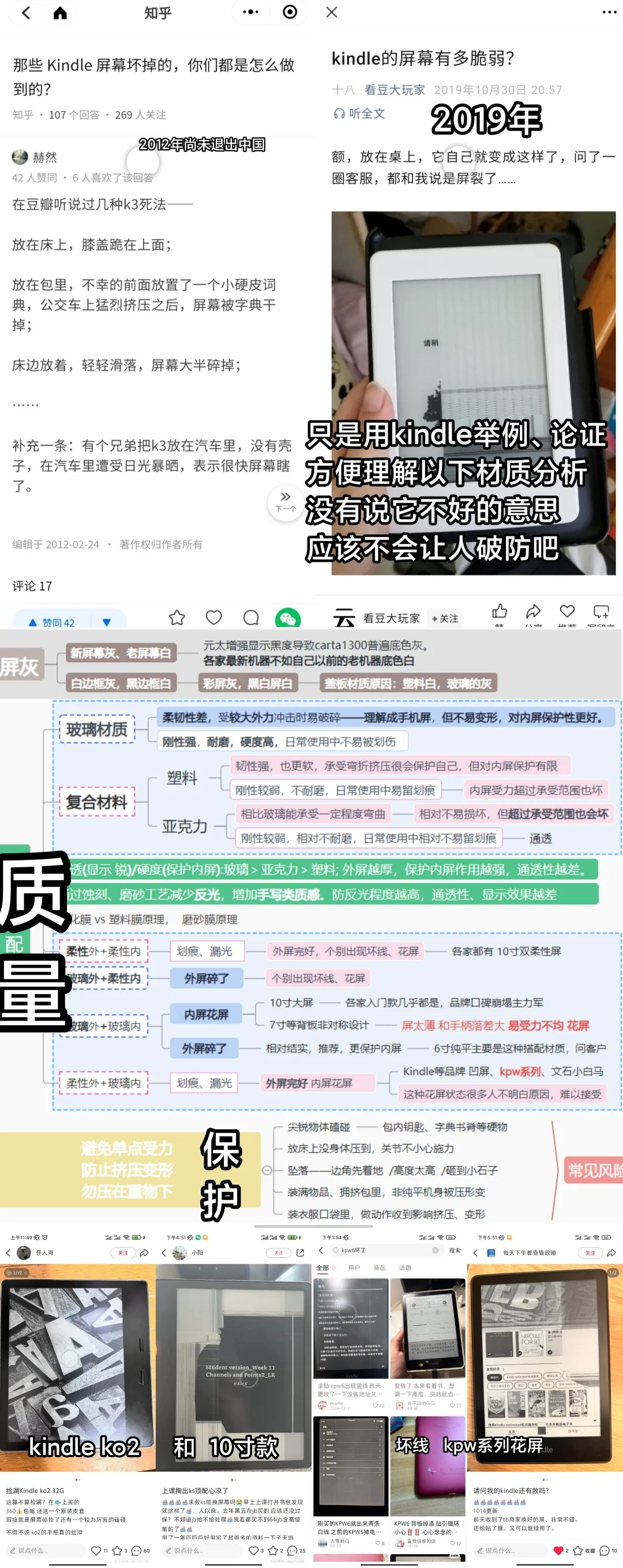Tap the Zhihu back arrow
This screenshot has height=1568, width=623.
pos(26,13)
